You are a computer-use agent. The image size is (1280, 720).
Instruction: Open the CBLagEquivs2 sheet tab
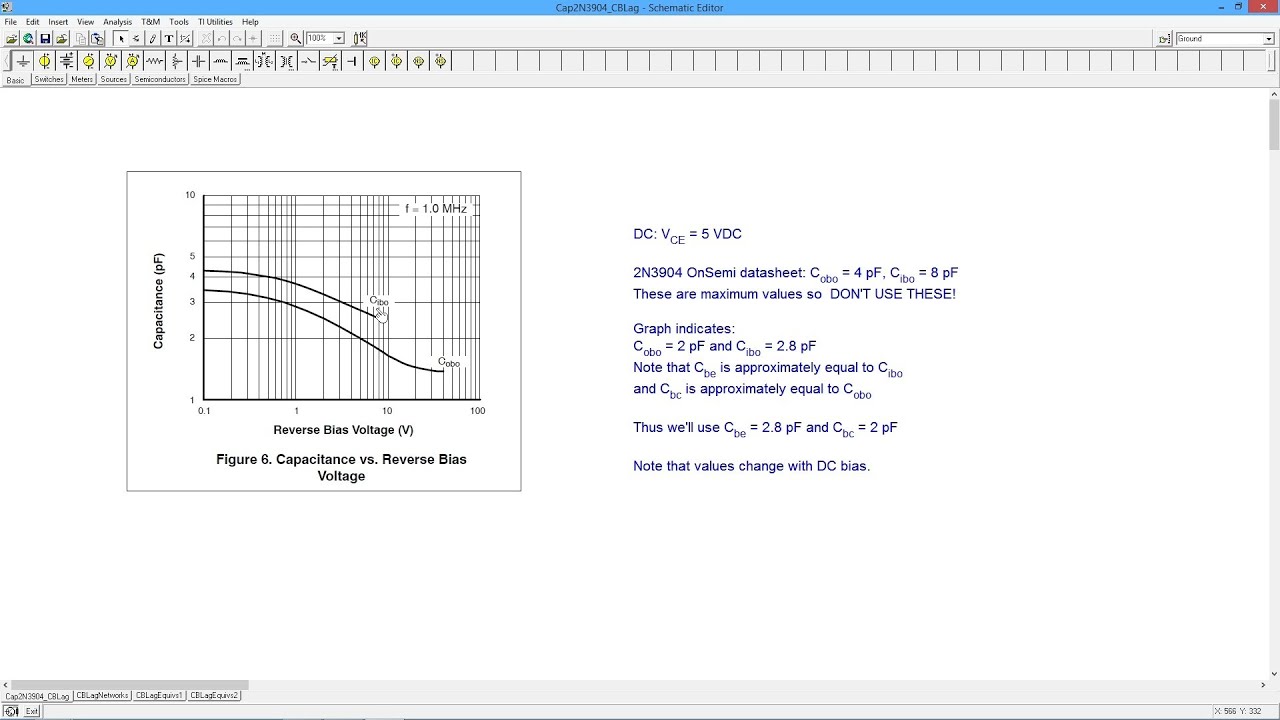coord(214,695)
